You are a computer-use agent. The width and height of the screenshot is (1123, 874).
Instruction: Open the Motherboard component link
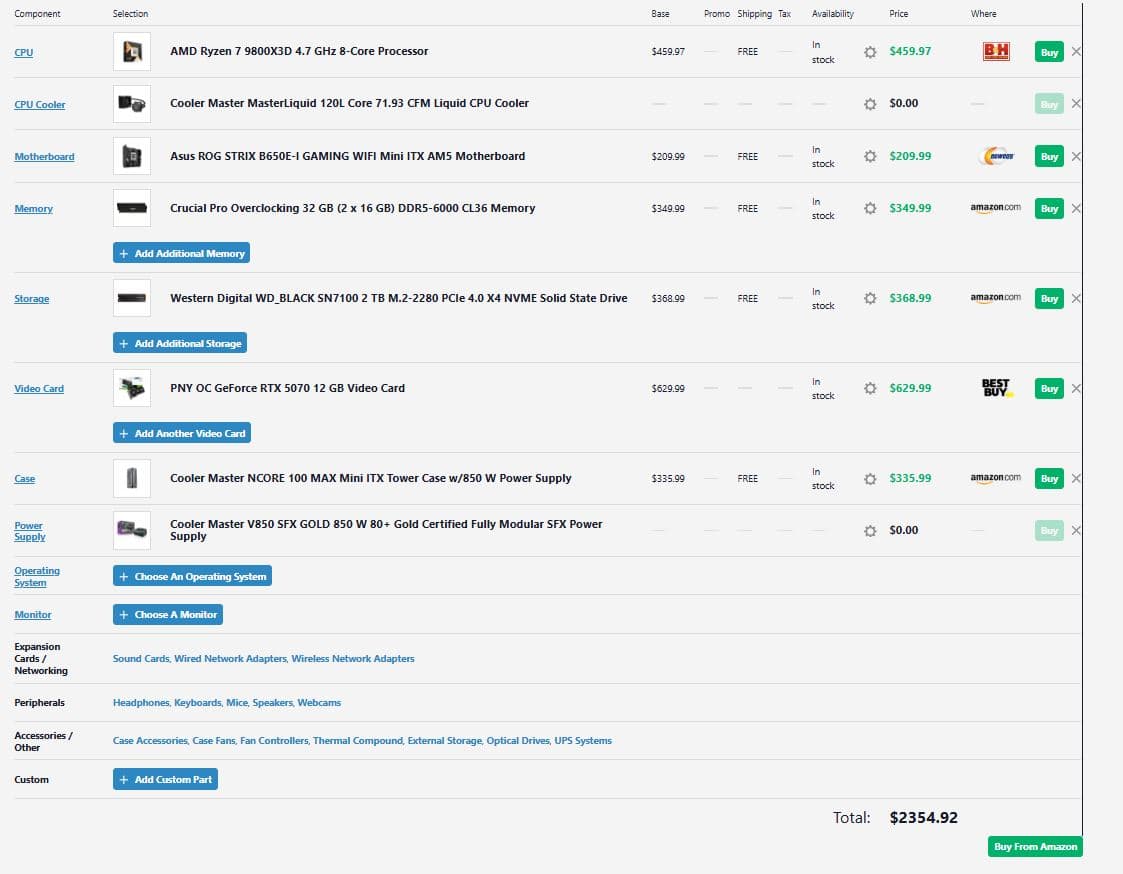pyautogui.click(x=44, y=157)
